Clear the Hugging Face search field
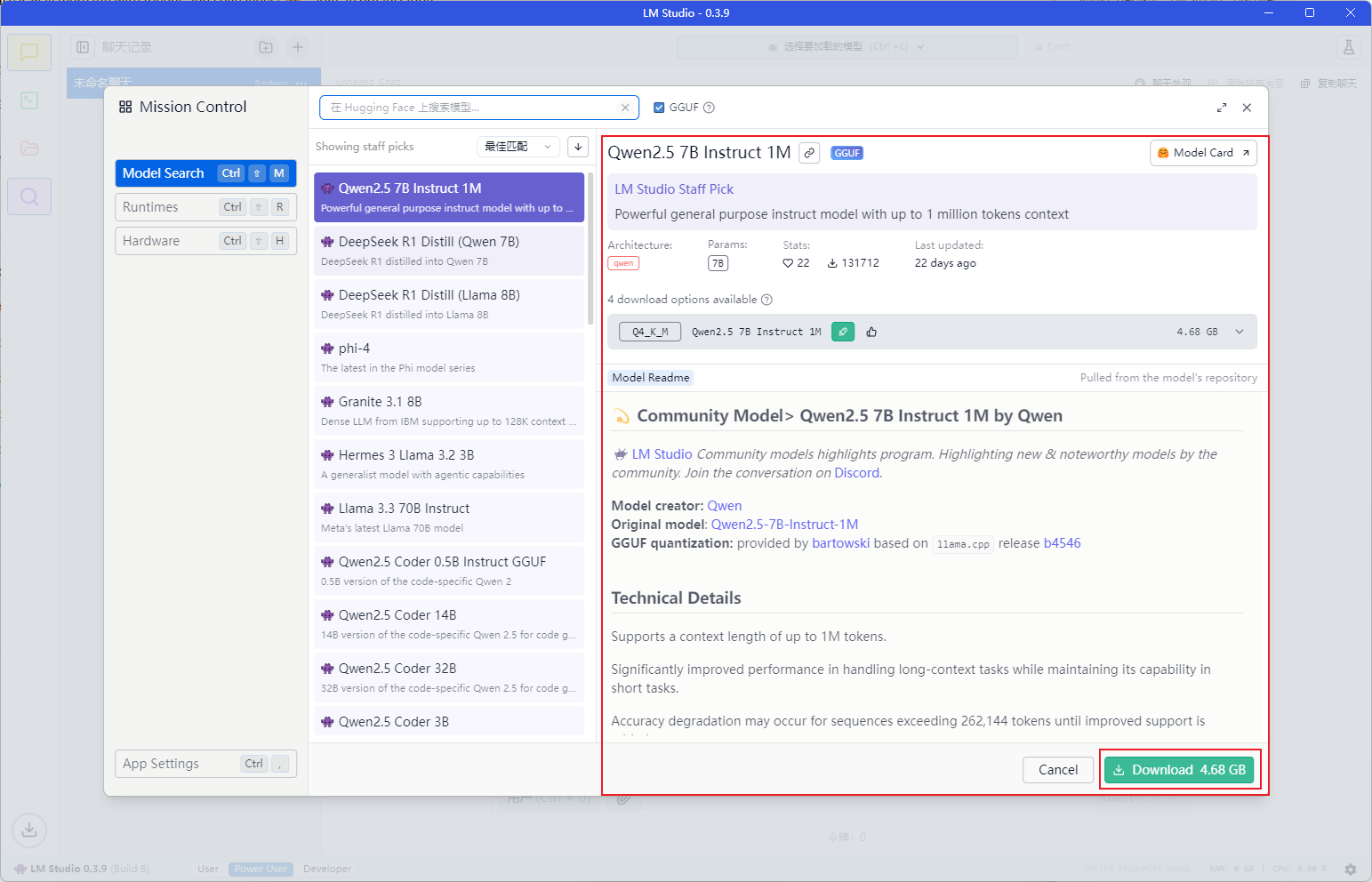The image size is (1372, 882). coord(625,108)
